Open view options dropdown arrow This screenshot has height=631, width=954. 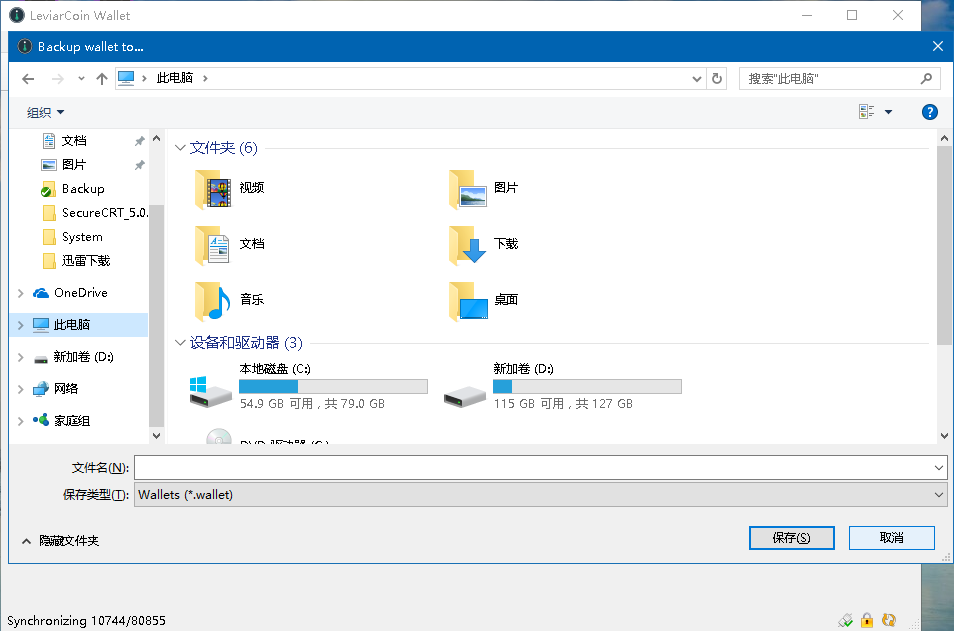point(888,112)
